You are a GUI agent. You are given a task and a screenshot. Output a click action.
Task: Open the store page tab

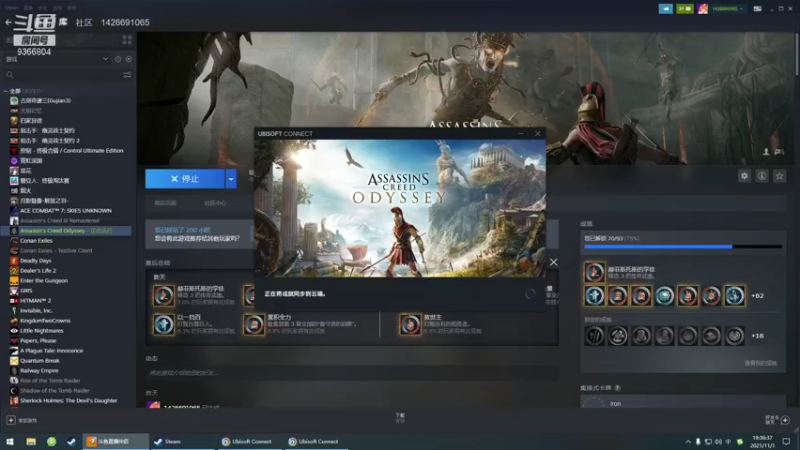tap(165, 203)
